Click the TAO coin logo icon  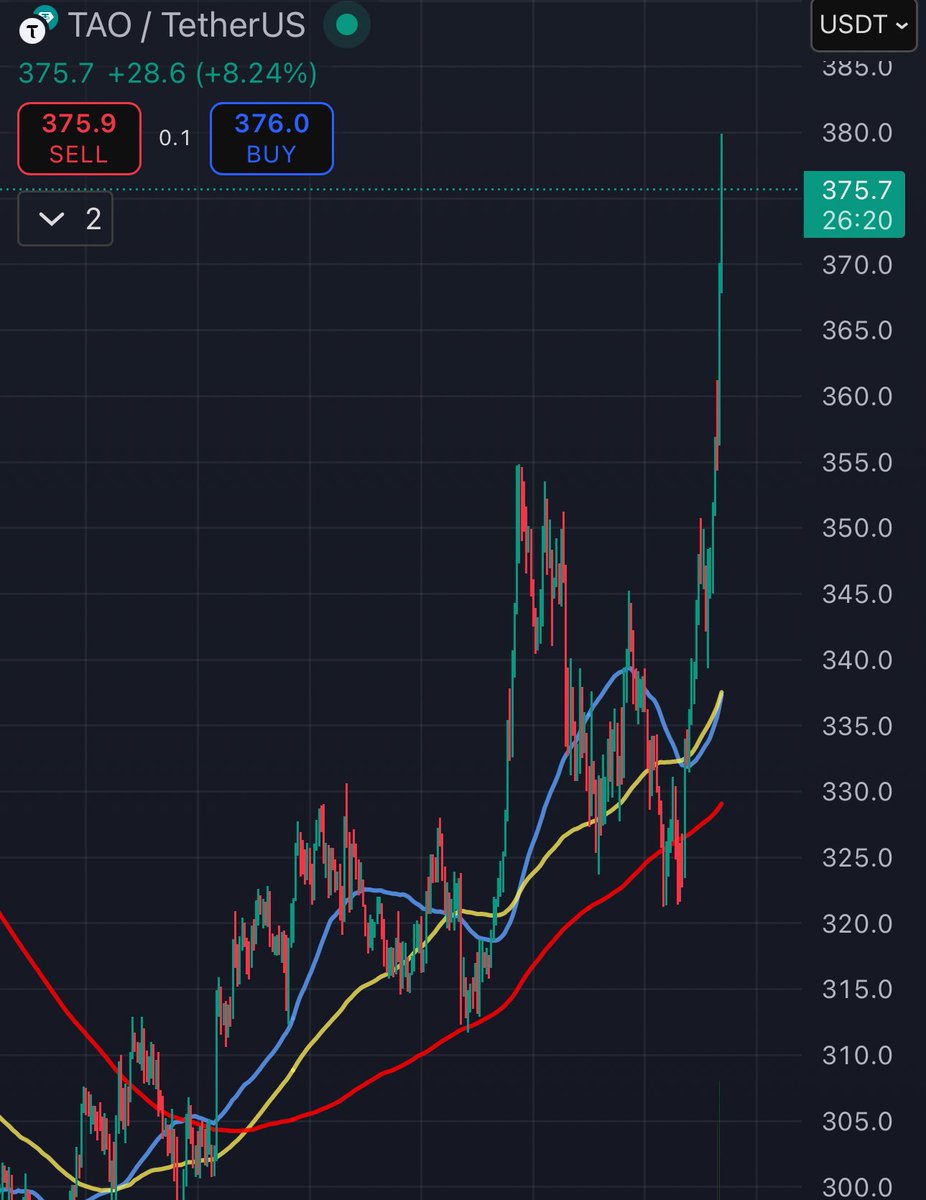point(36,23)
